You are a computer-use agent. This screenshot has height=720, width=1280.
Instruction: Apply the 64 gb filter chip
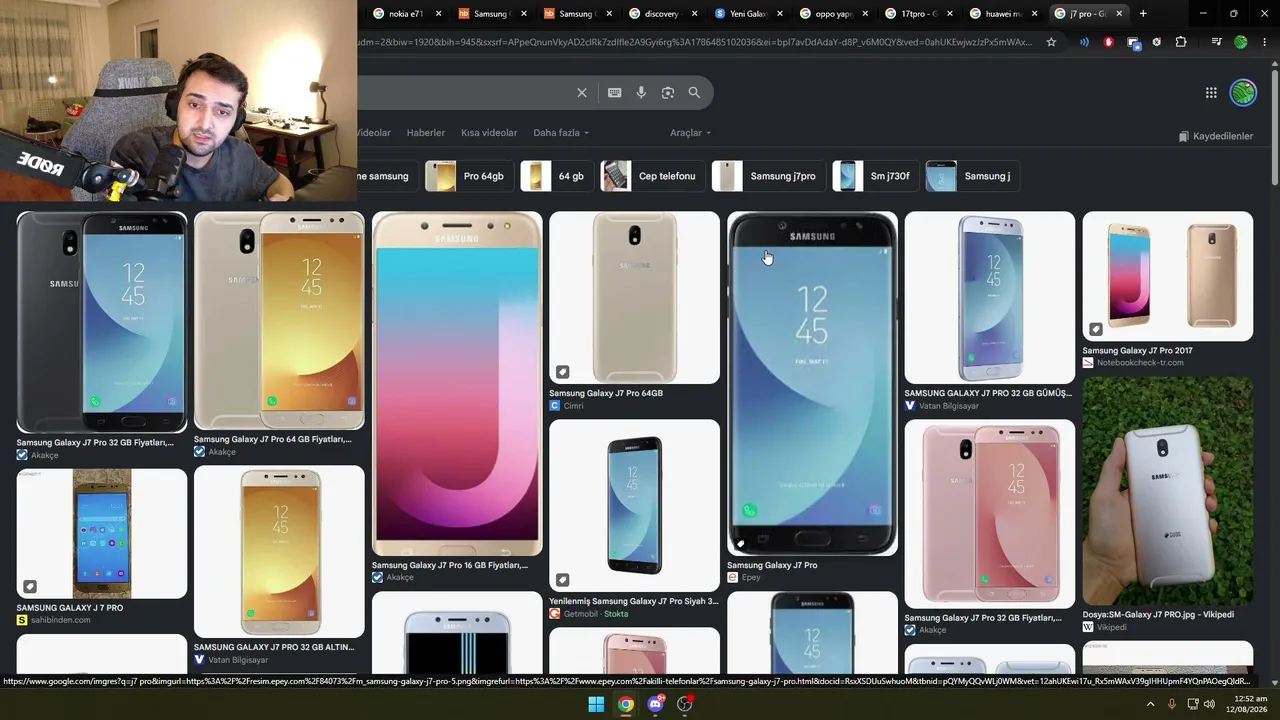coord(557,176)
